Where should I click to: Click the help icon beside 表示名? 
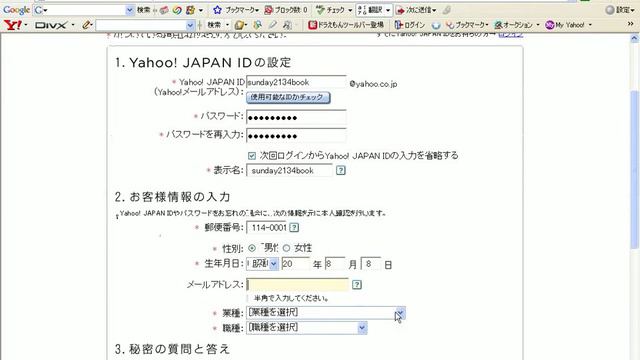(341, 171)
